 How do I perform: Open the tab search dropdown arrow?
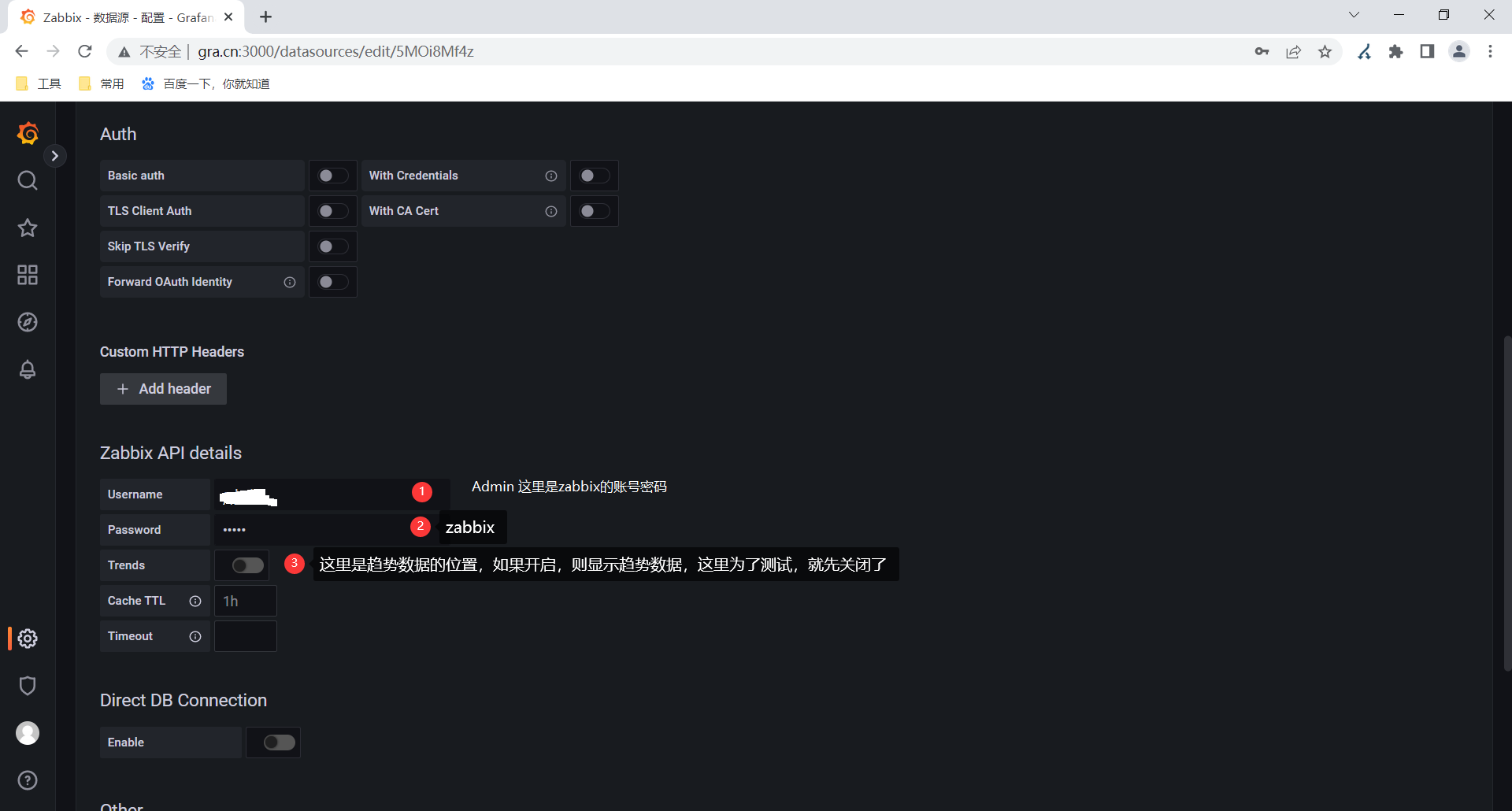click(x=1354, y=15)
